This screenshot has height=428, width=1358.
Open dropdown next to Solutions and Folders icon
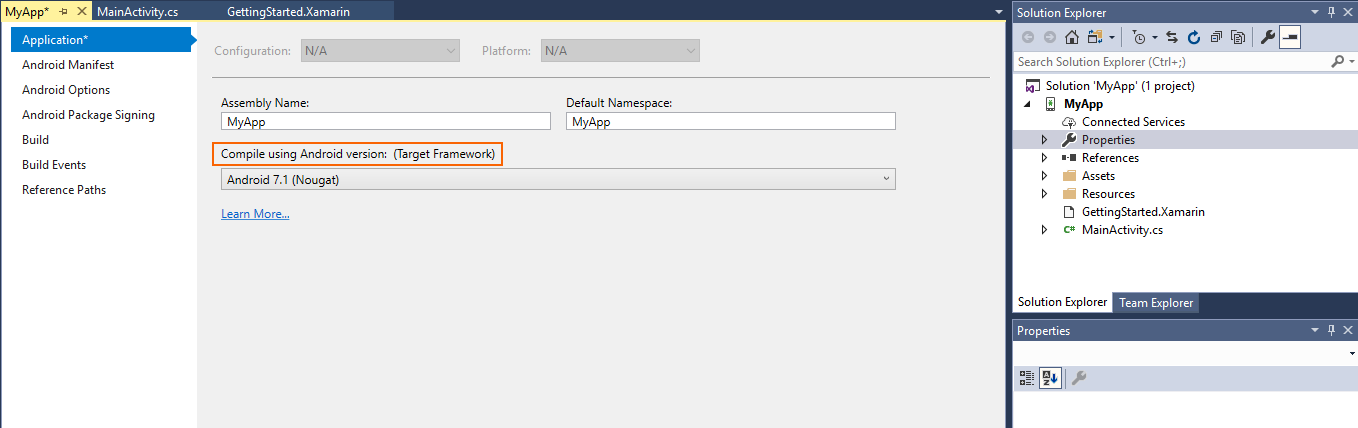(1111, 37)
